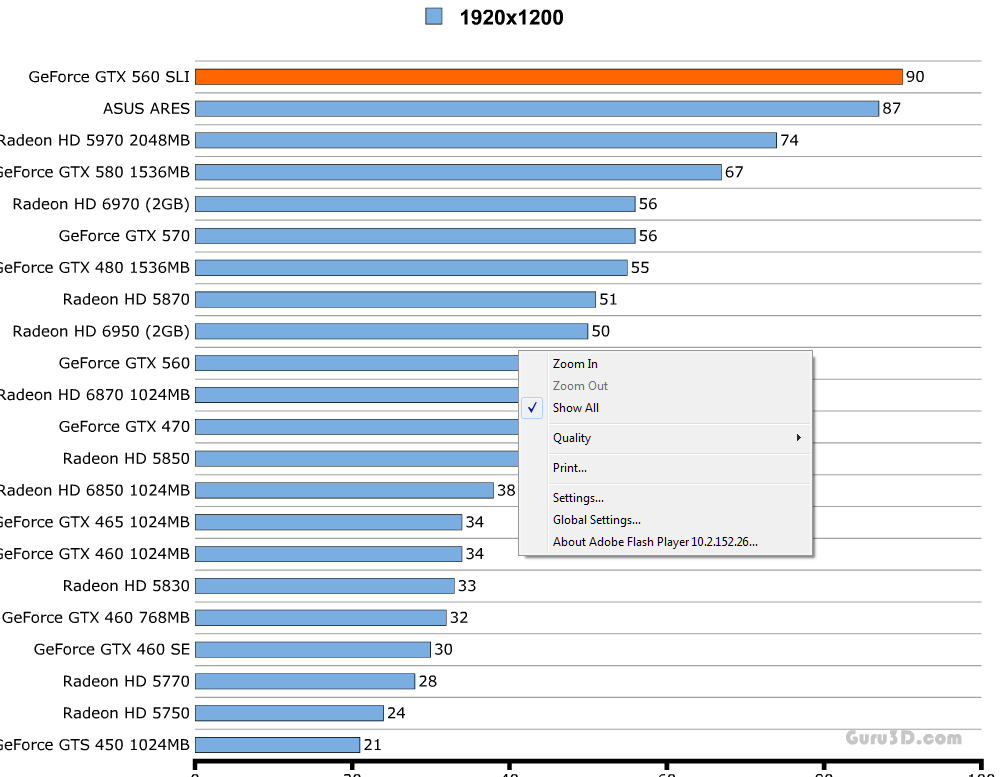1002x777 pixels.
Task: Click the Radeon HD 6850 1024MB bar
Action: pyautogui.click(x=344, y=490)
